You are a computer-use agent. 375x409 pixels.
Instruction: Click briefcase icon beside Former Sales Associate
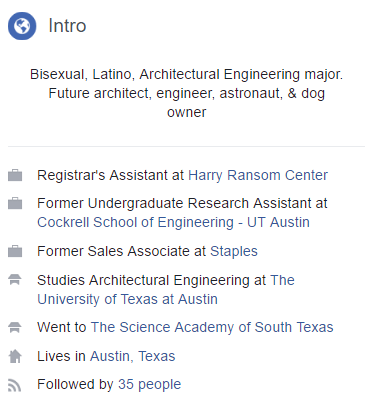[x=15, y=251]
